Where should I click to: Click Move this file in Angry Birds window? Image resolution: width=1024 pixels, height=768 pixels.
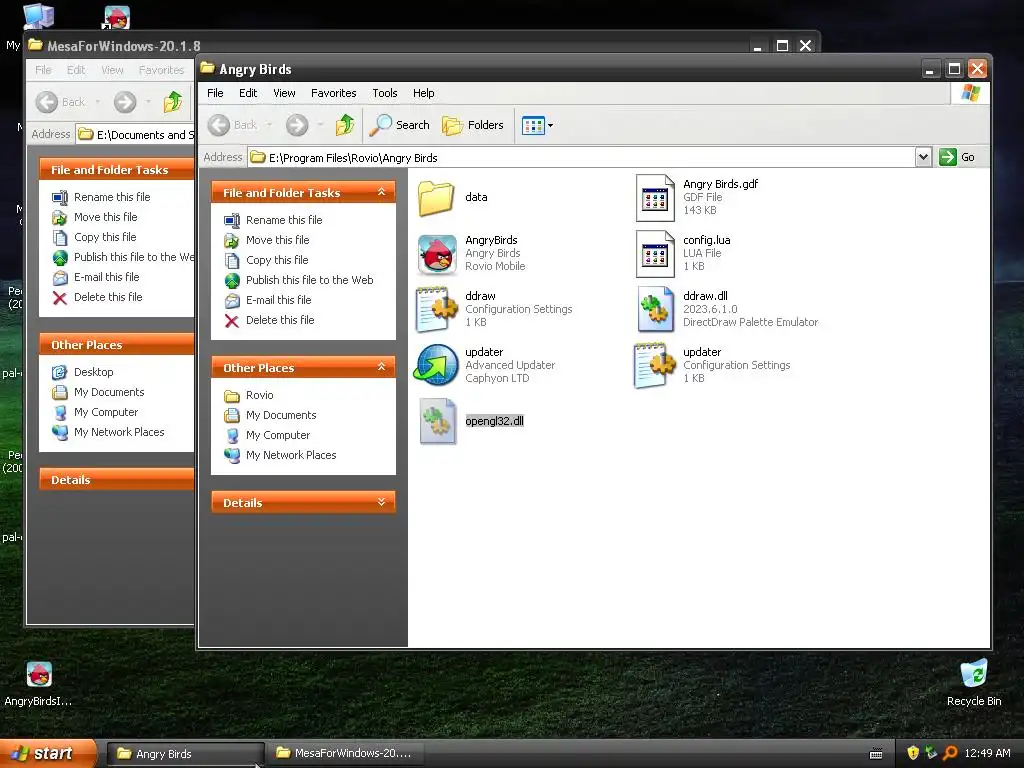point(278,240)
